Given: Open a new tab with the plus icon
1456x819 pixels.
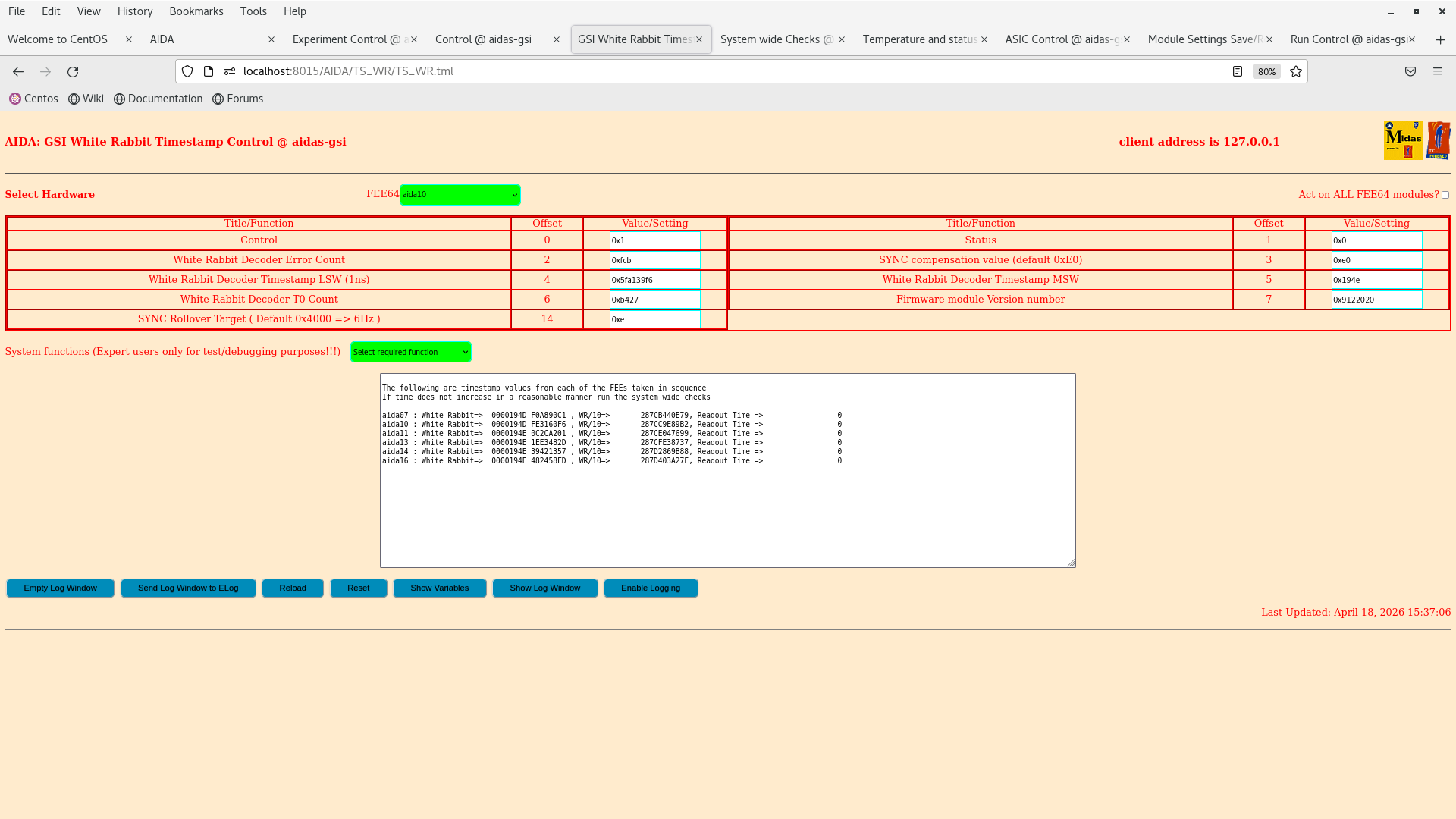Looking at the screenshot, I should coord(1440,39).
